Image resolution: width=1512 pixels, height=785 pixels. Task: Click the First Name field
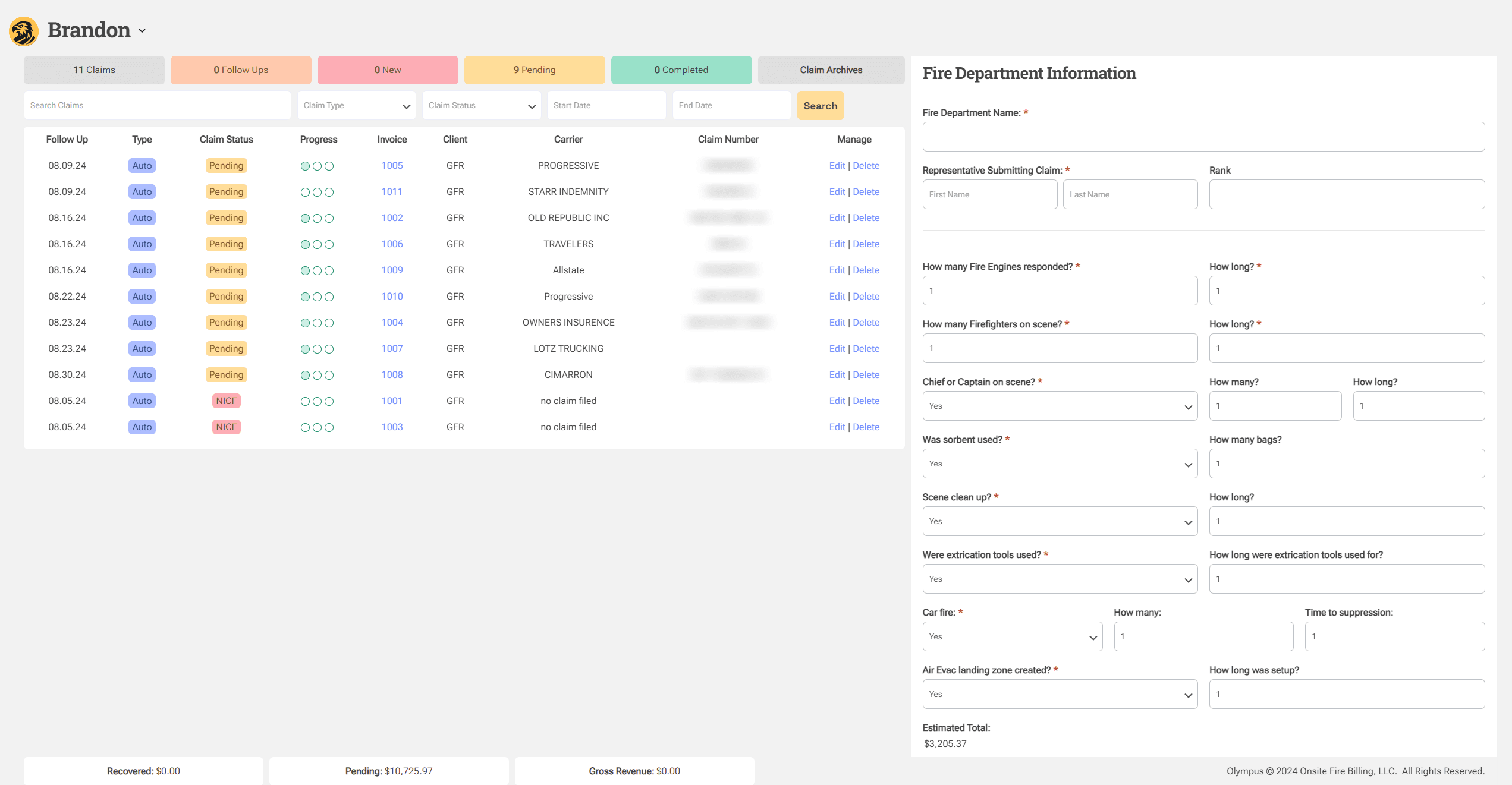pyautogui.click(x=989, y=194)
